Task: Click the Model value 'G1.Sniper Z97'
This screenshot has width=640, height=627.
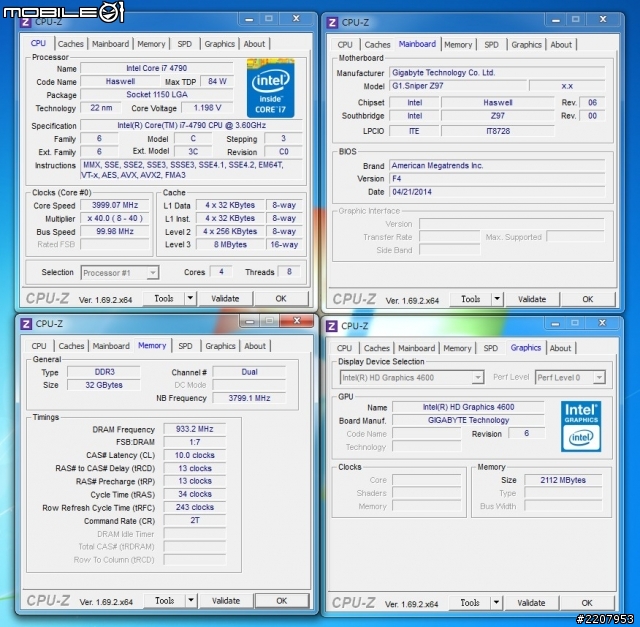Action: click(458, 86)
